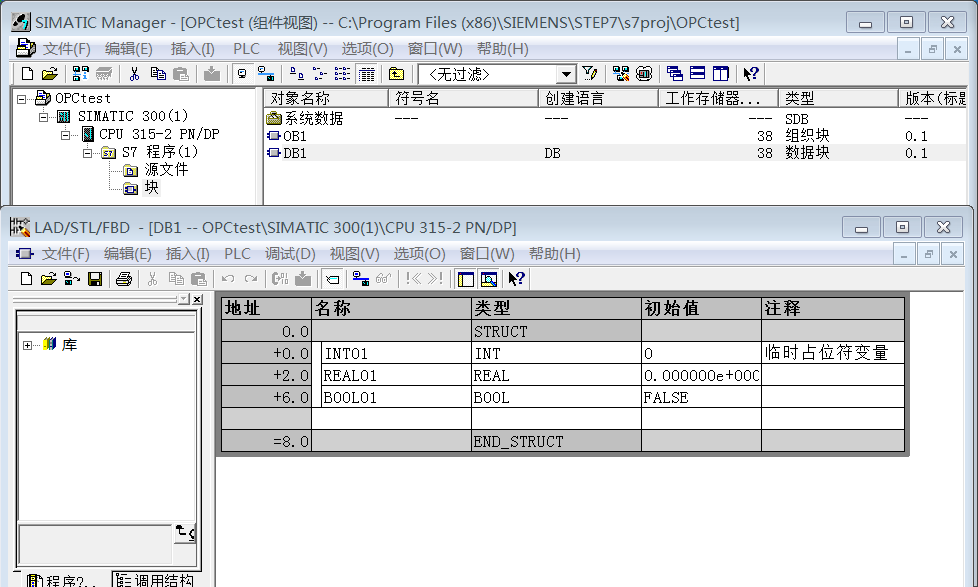This screenshot has width=978, height=587.
Task: Switch to list view in SIMATIC Manager
Action: 342,74
